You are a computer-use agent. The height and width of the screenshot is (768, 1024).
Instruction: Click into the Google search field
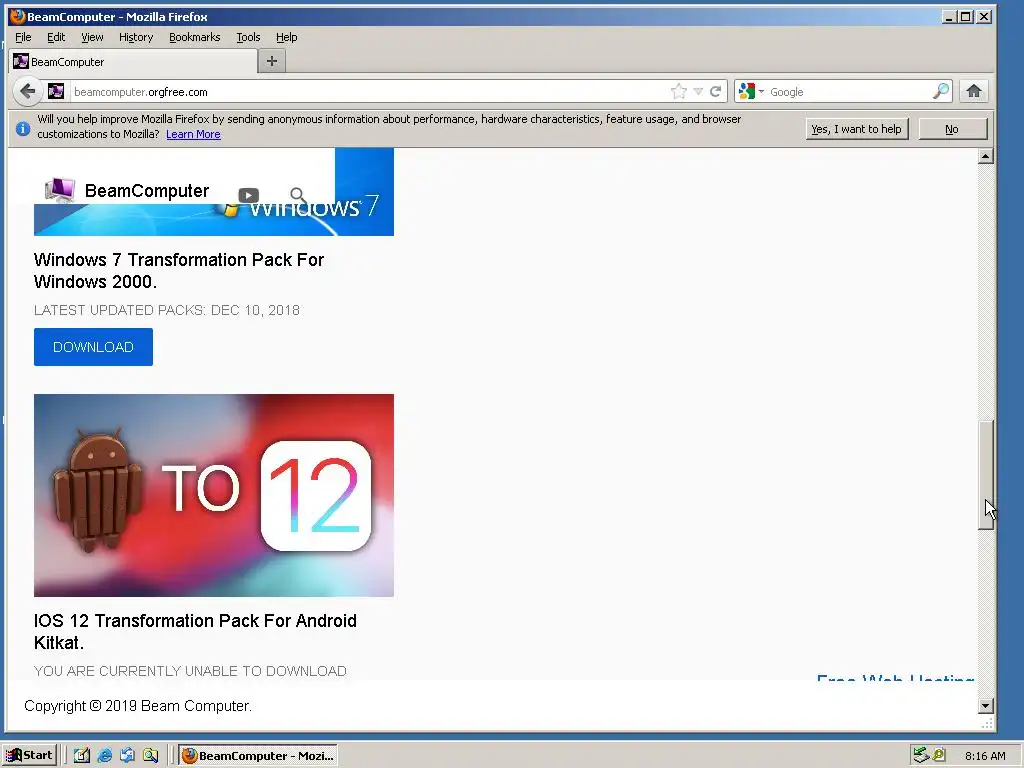(x=849, y=91)
